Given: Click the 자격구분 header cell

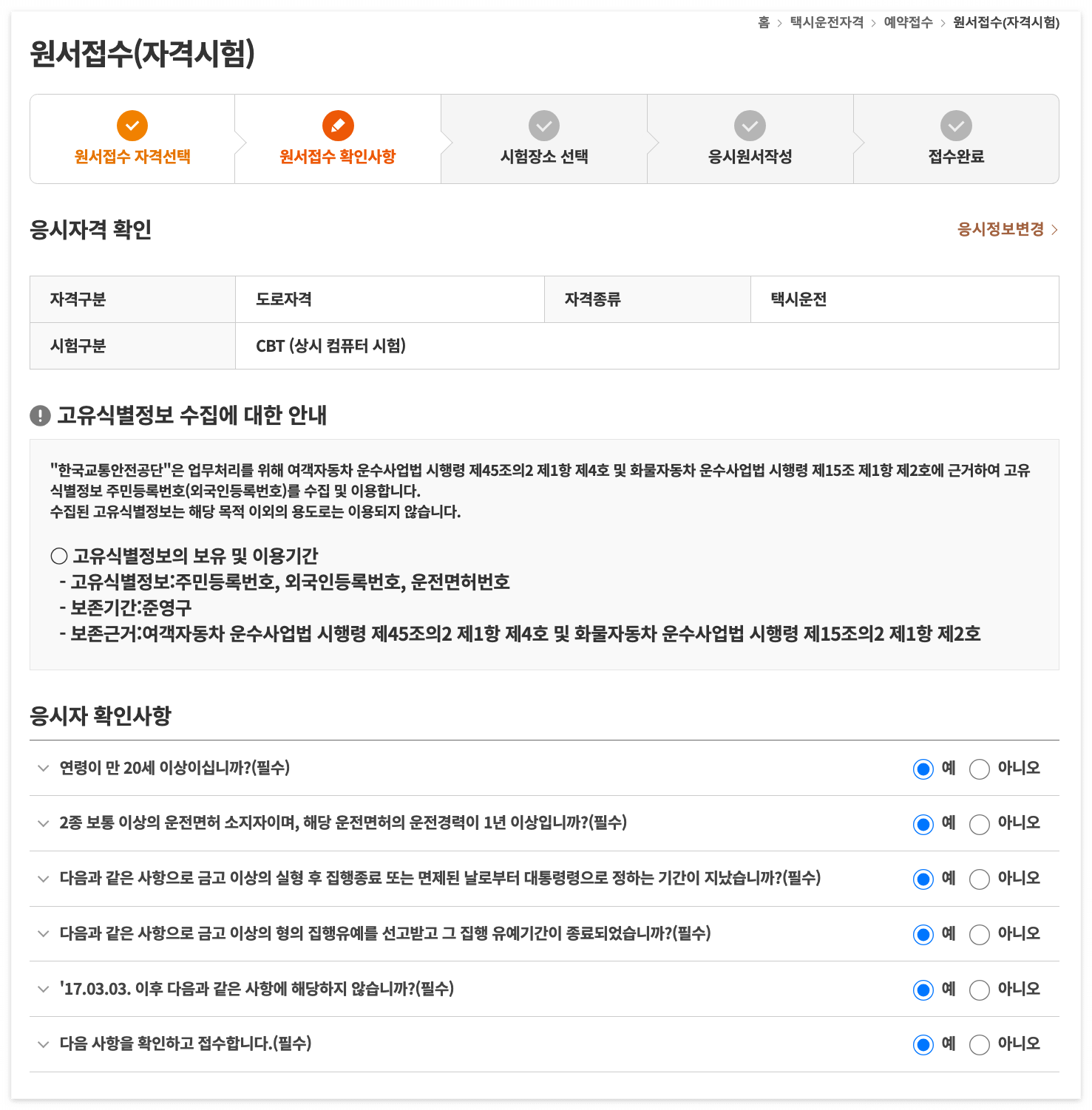Looking at the screenshot, I should [132, 299].
